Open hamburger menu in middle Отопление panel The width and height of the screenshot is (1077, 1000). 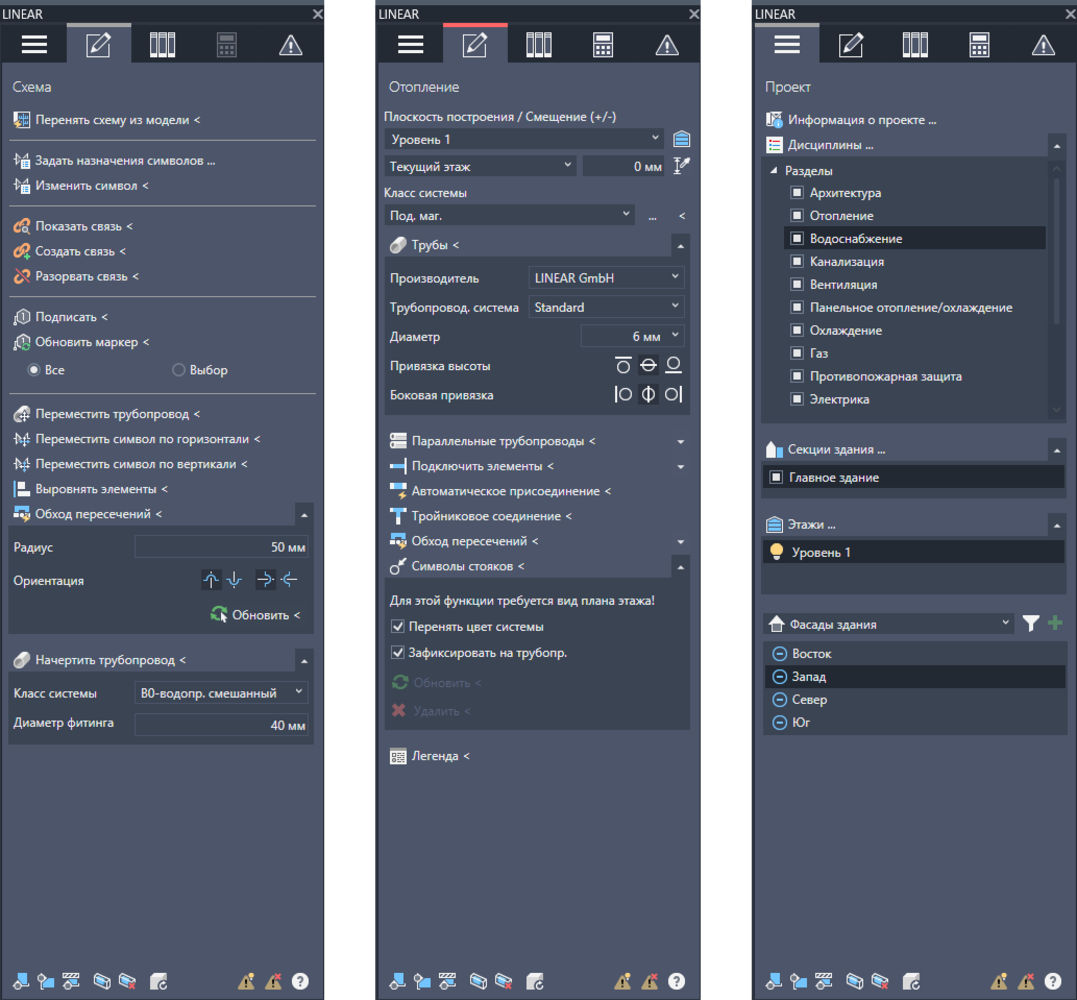(x=410, y=45)
